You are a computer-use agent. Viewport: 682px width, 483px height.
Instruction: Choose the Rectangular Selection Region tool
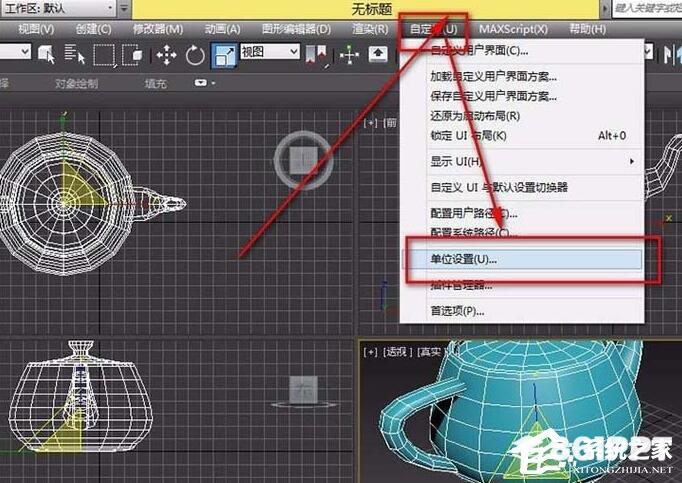tap(104, 55)
